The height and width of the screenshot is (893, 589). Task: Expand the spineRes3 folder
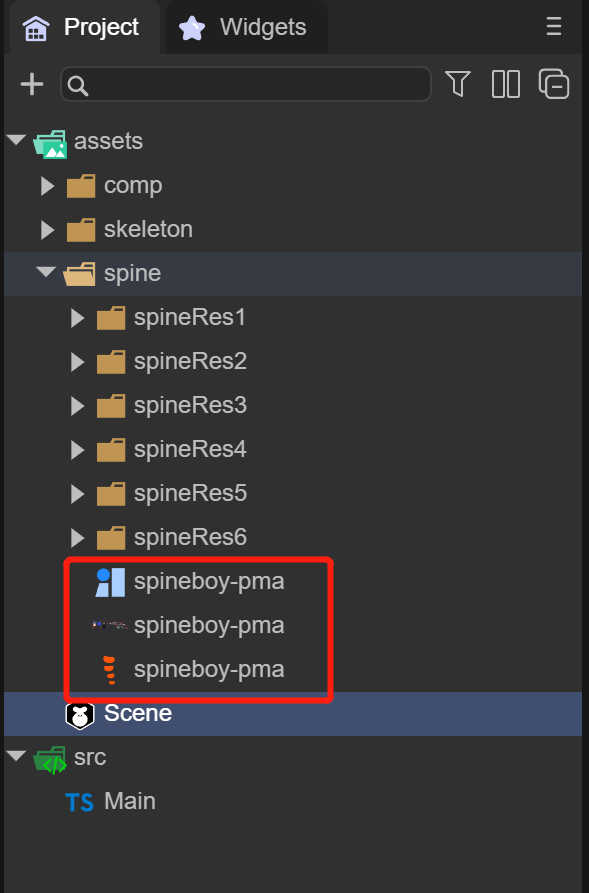77,405
